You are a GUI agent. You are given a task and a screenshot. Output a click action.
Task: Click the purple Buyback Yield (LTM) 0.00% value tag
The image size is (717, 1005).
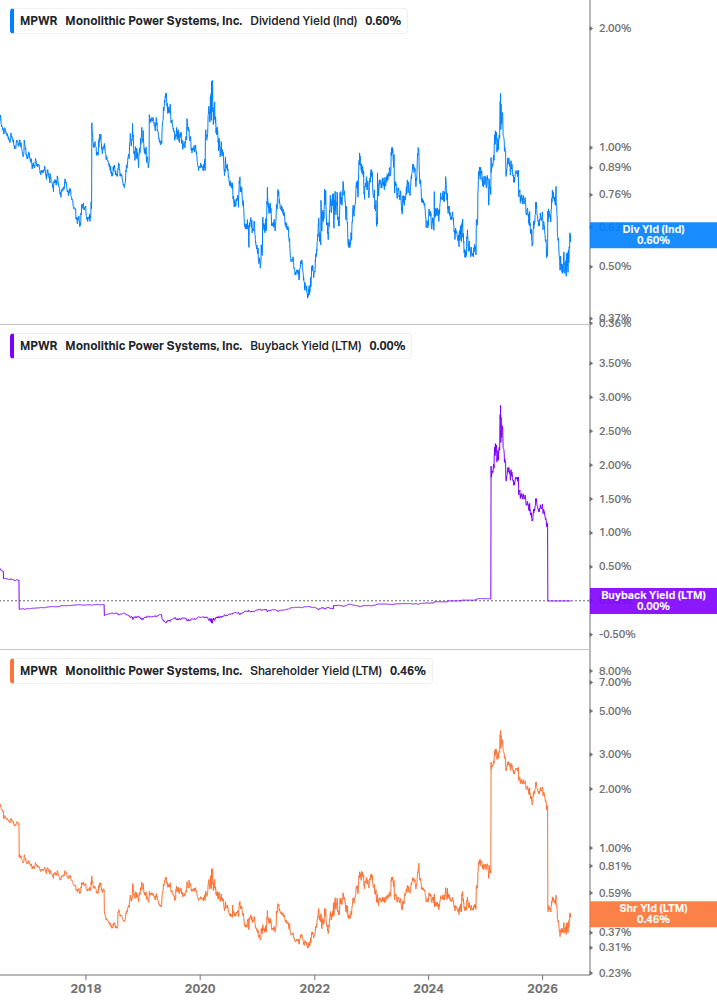pyautogui.click(x=653, y=601)
